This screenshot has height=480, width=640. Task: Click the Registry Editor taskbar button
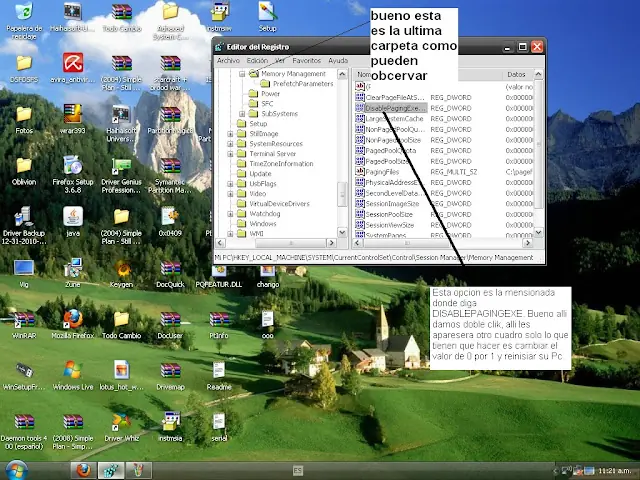(111, 471)
